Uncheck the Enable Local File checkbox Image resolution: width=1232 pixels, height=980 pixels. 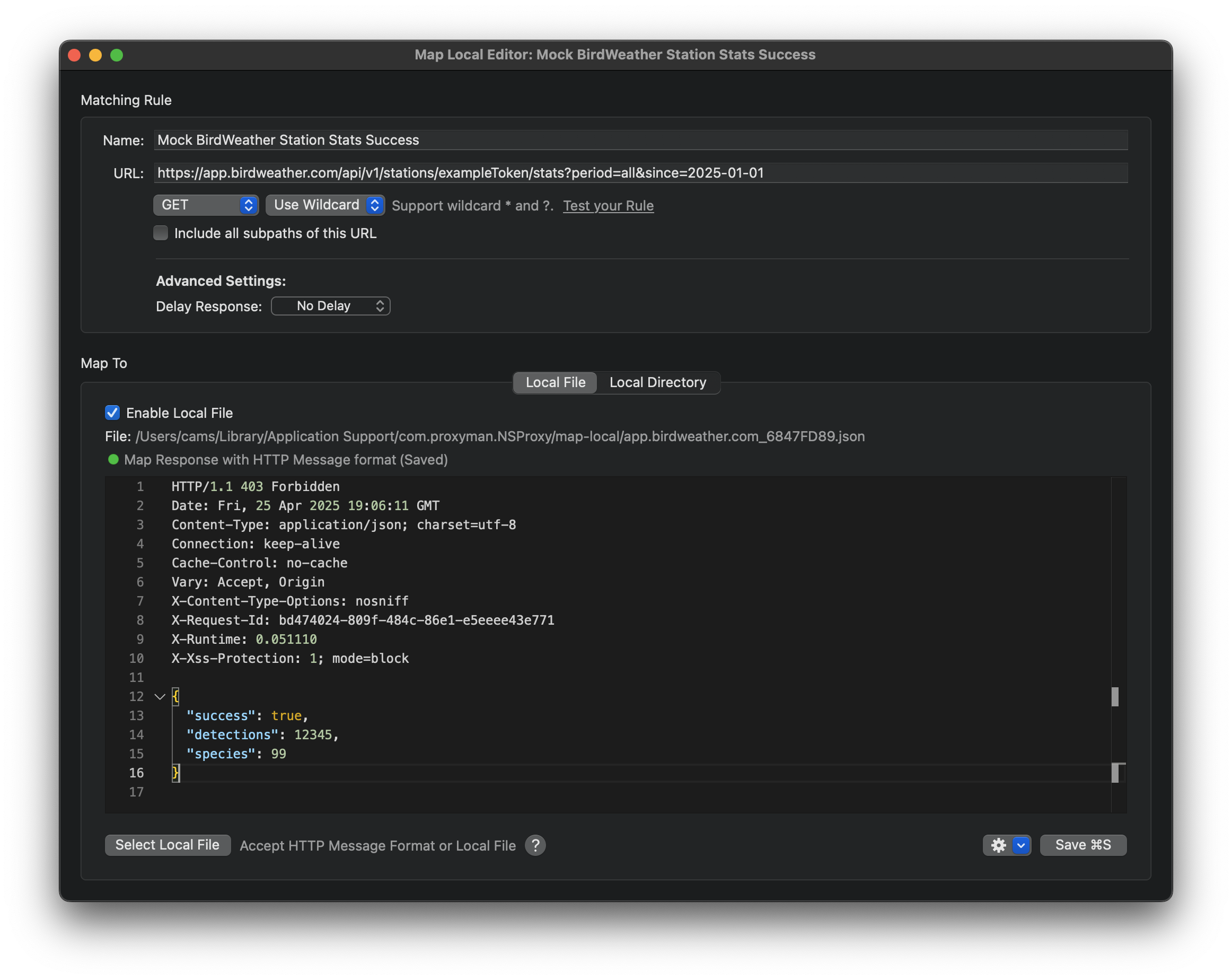tap(112, 412)
